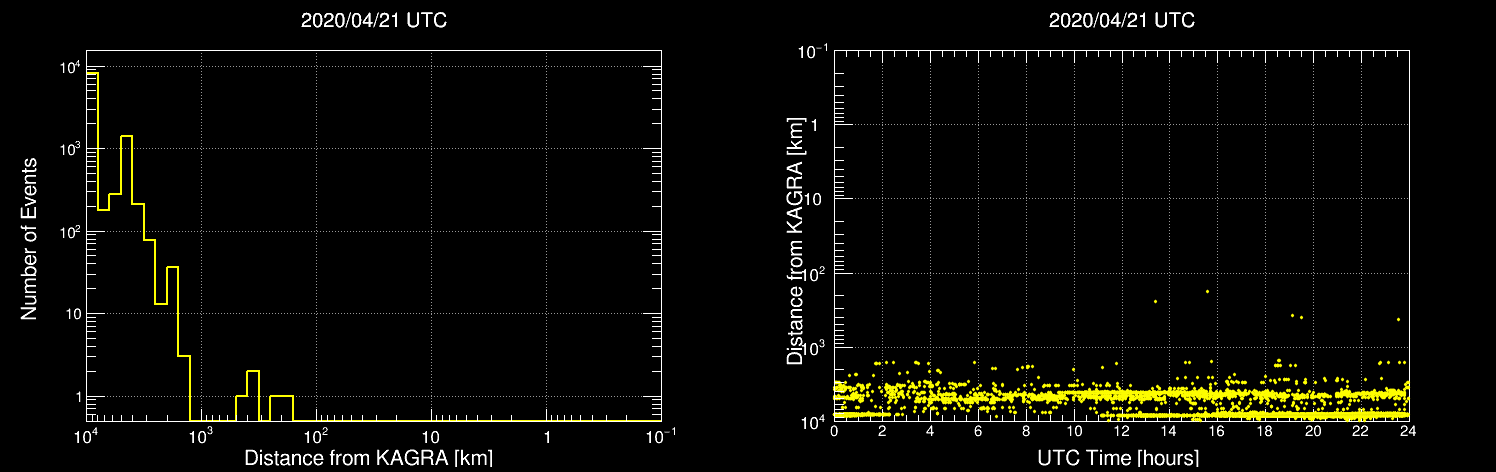This screenshot has height=472, width=1496.
Task: Click the UTC time tick "18"
Action: (x=1265, y=431)
